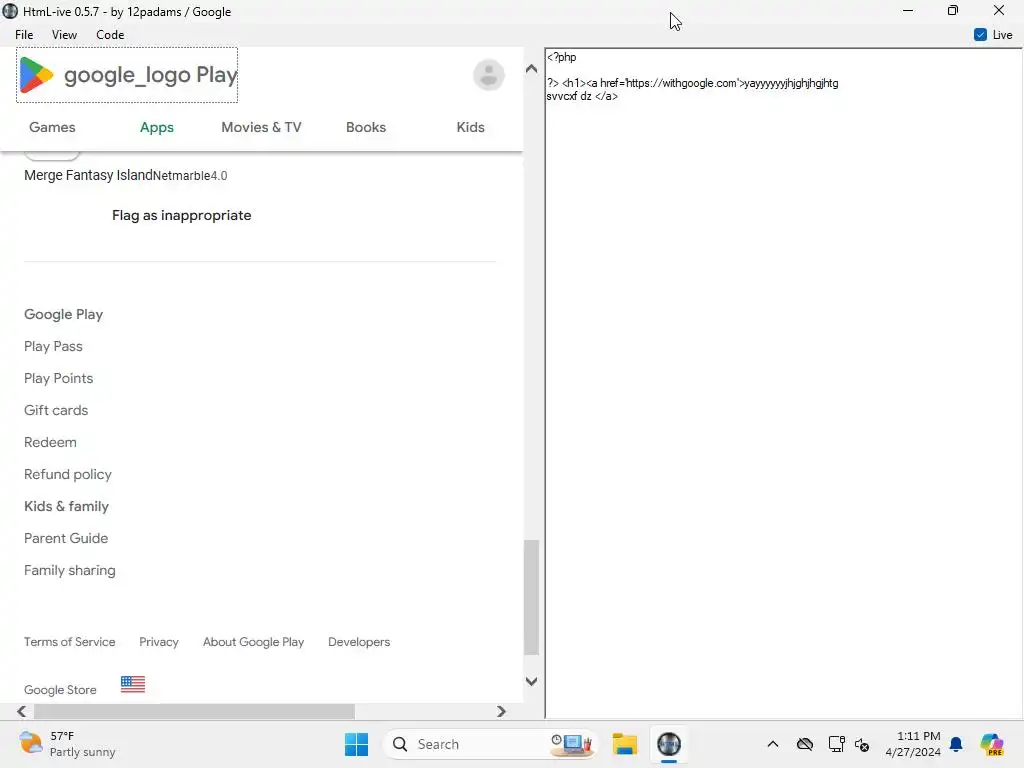The width and height of the screenshot is (1024, 768).
Task: Open the user account avatar icon
Action: [x=488, y=74]
